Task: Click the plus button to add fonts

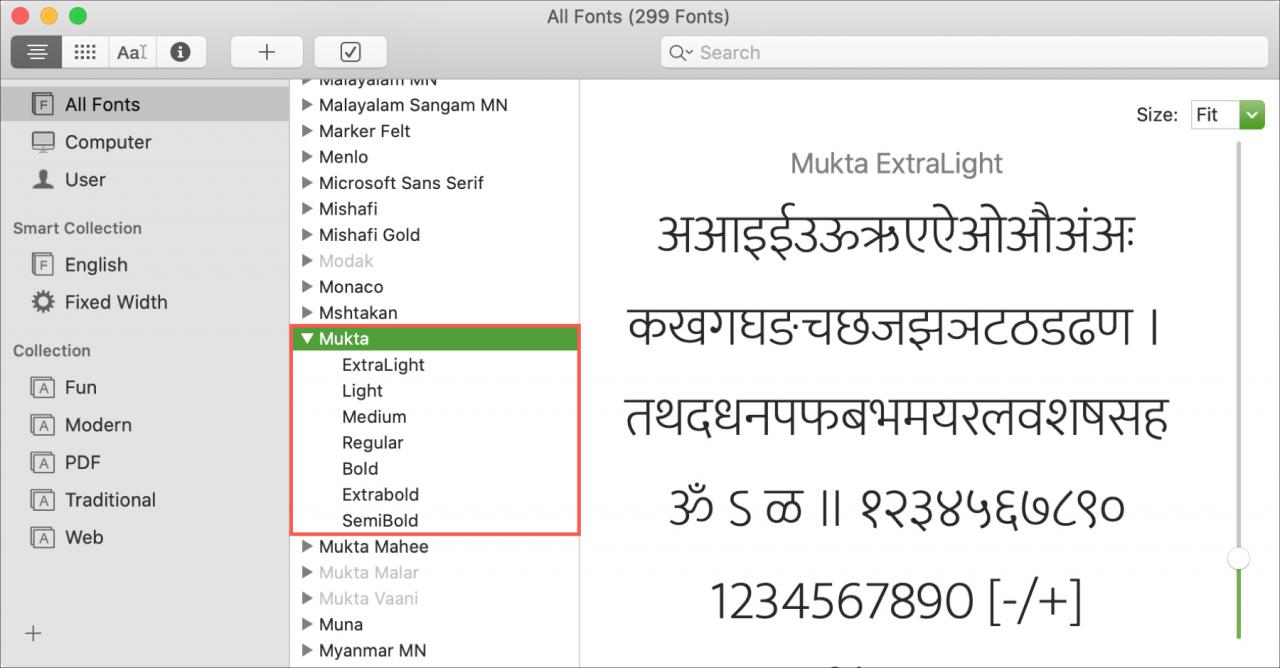Action: tap(267, 52)
